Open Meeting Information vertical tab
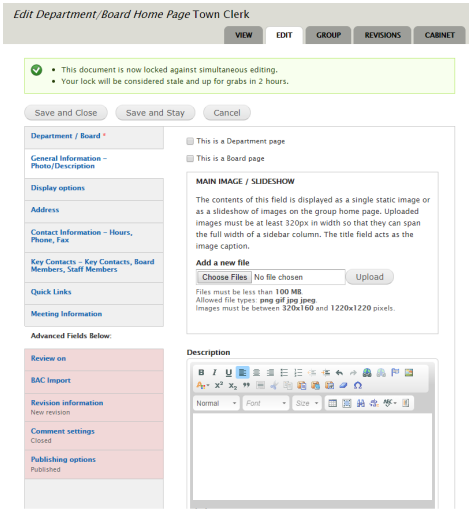The height and width of the screenshot is (516, 471). click(94, 315)
